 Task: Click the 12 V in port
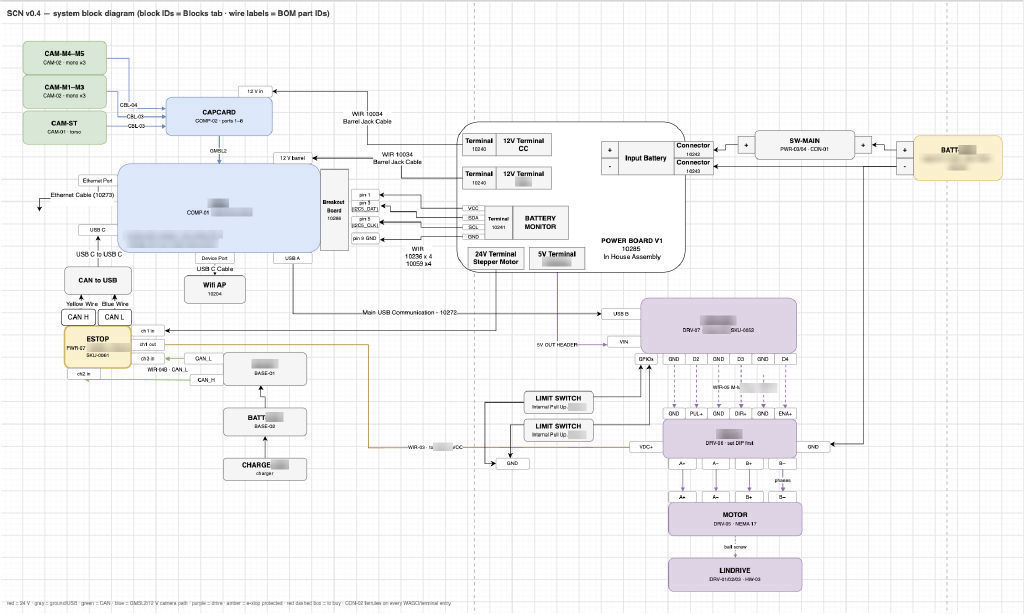tap(255, 91)
